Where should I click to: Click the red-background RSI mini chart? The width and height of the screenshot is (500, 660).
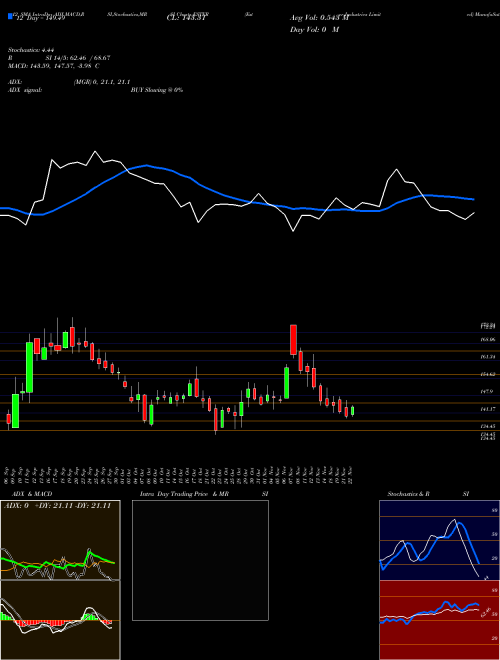(439, 620)
